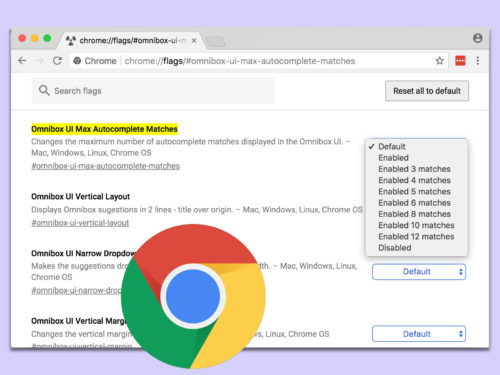Bookmark this page with the star icon
The width and height of the screenshot is (500, 375).
[x=439, y=61]
